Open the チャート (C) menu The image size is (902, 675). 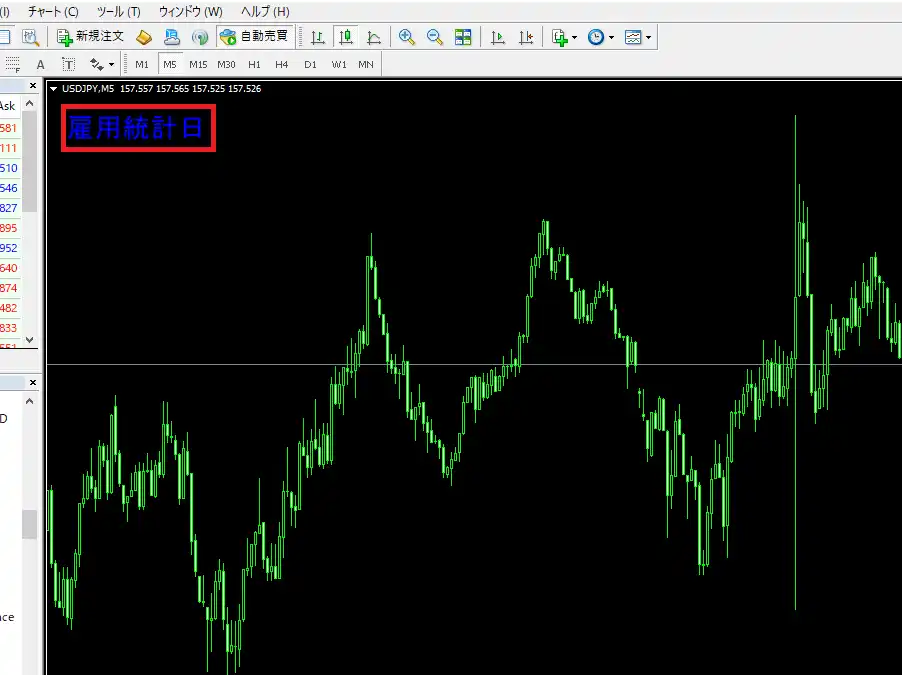(x=53, y=12)
